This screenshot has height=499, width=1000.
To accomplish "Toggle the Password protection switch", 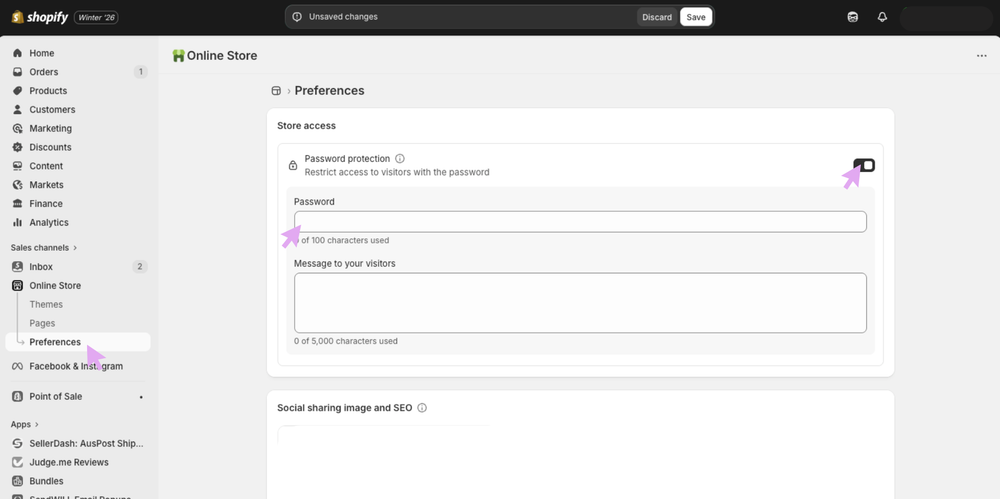I will (x=864, y=165).
